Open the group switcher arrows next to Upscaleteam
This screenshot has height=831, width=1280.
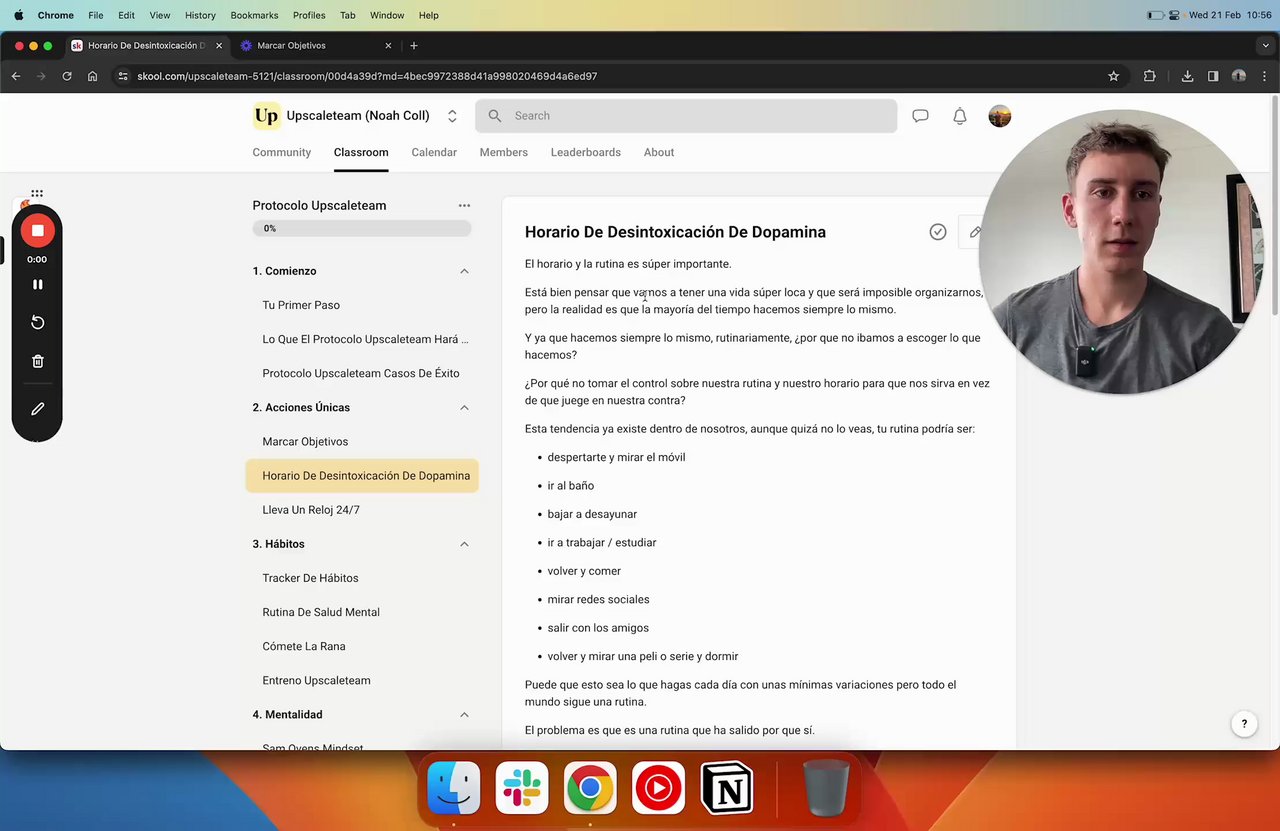coord(452,116)
